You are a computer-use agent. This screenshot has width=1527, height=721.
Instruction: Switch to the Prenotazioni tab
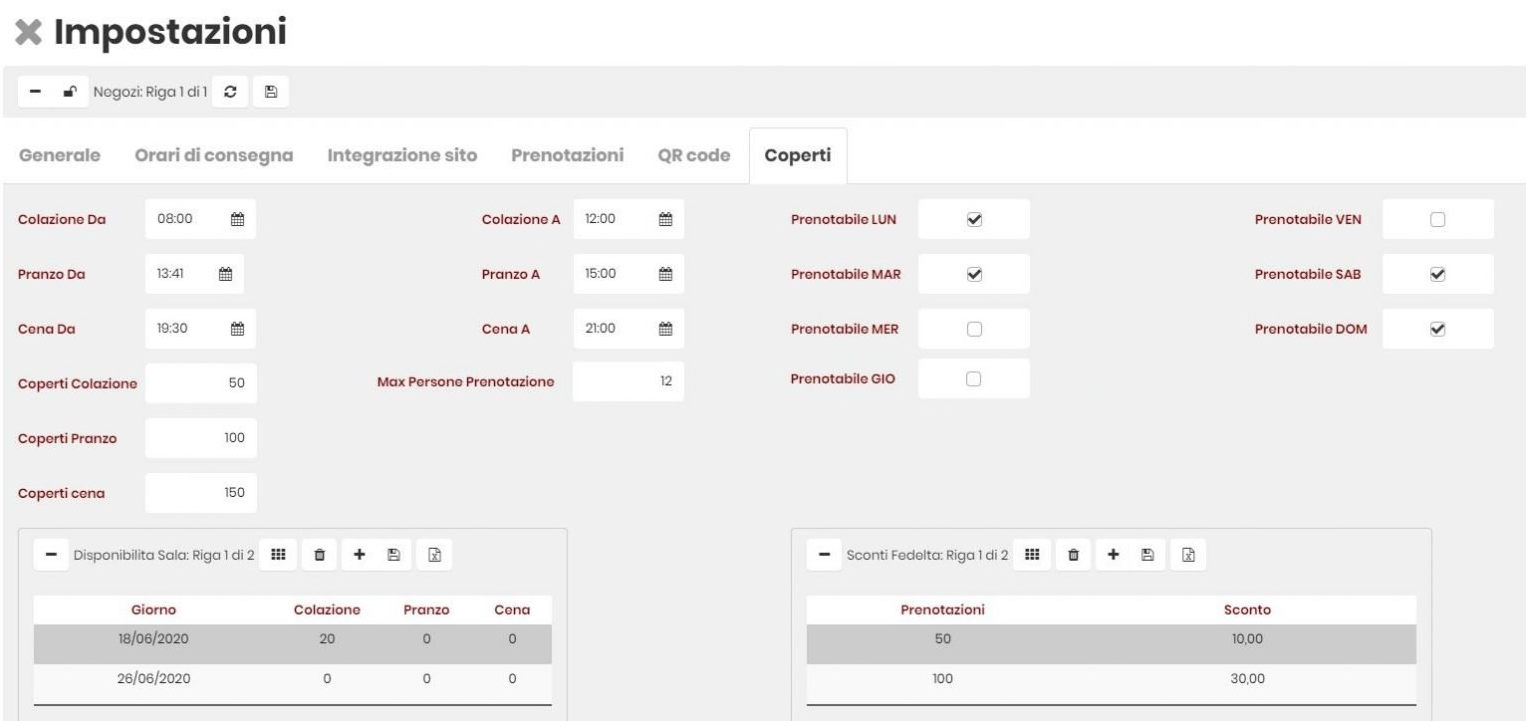(x=567, y=156)
